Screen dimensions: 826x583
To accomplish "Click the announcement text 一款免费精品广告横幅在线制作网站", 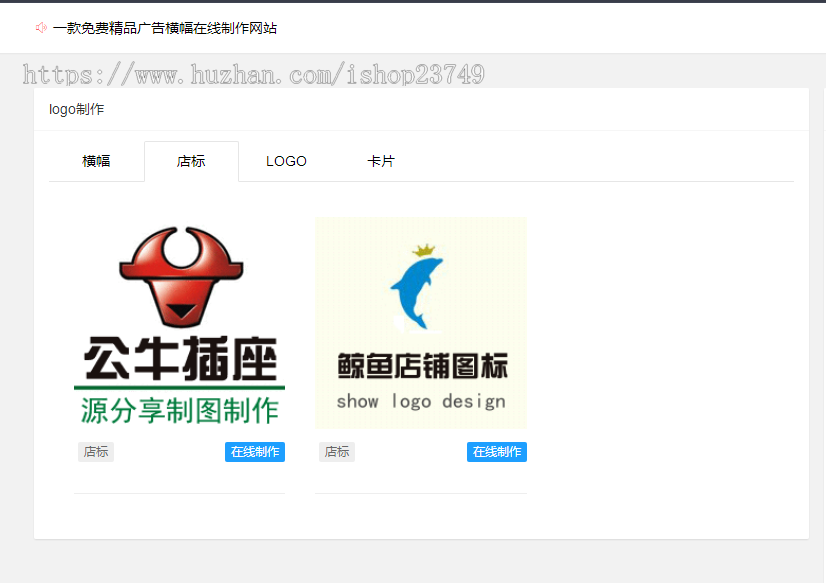I will pyautogui.click(x=165, y=28).
